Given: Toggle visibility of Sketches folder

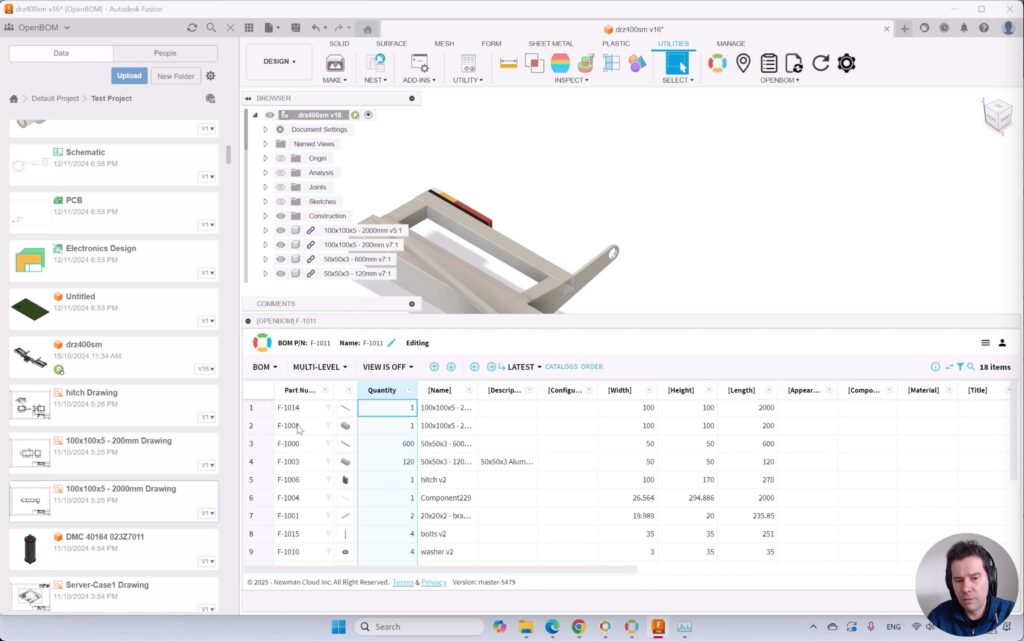Looking at the screenshot, I should pos(281,201).
